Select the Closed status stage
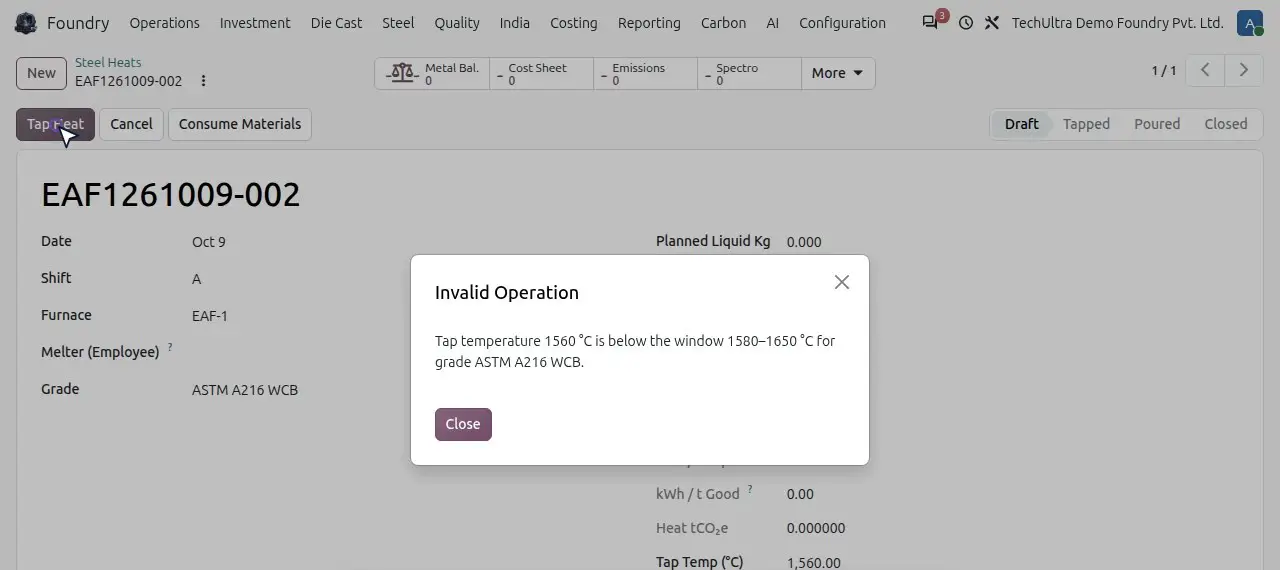The height and width of the screenshot is (570, 1280). [x=1225, y=124]
